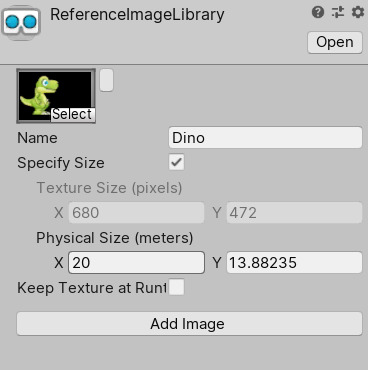Click the Open button in the header
This screenshot has width=368, height=370.
pos(335,42)
